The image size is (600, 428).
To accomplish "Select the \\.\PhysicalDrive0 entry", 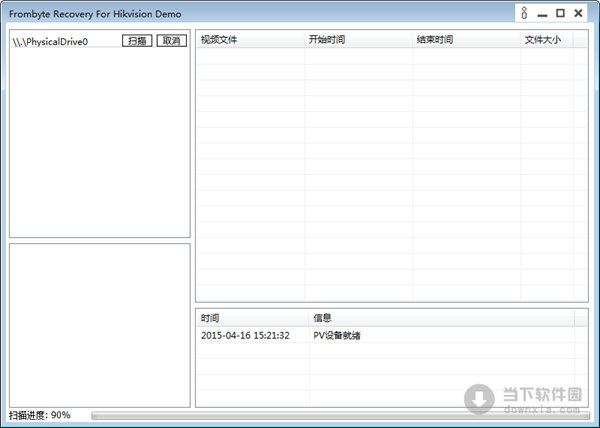I will pyautogui.click(x=50, y=42).
